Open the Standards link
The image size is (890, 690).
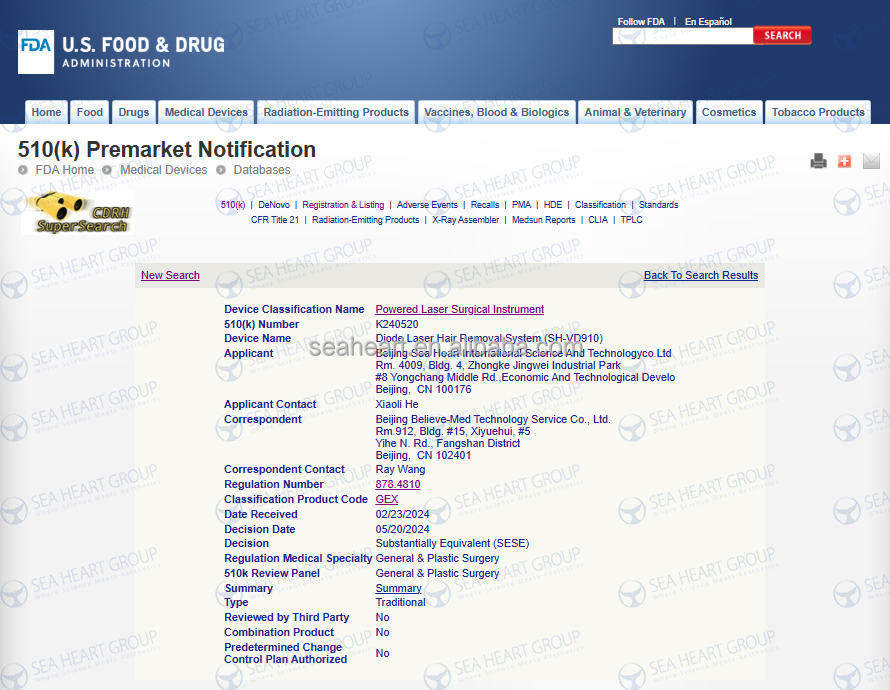658,205
